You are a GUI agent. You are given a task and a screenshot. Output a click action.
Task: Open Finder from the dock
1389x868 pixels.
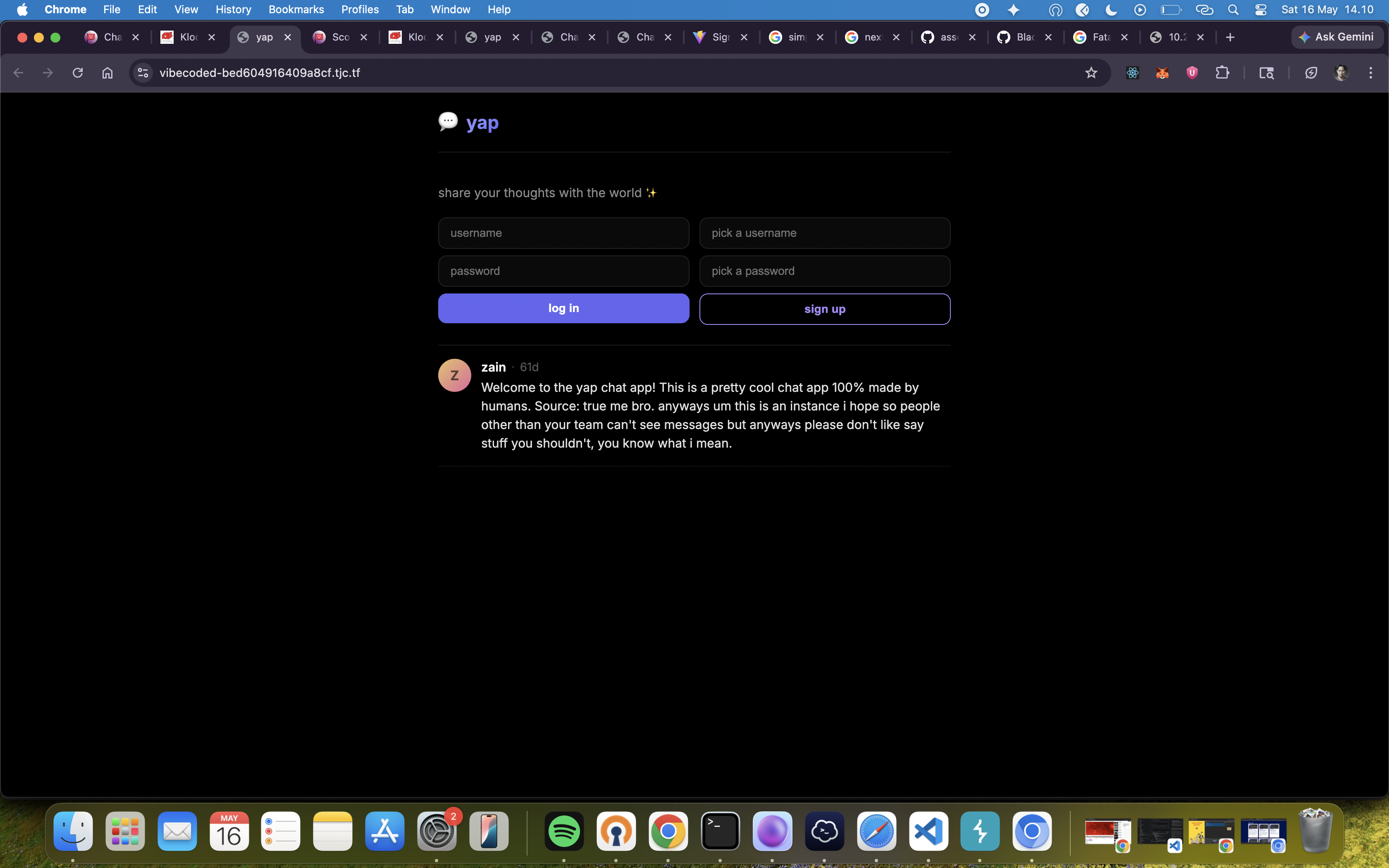coord(73,831)
